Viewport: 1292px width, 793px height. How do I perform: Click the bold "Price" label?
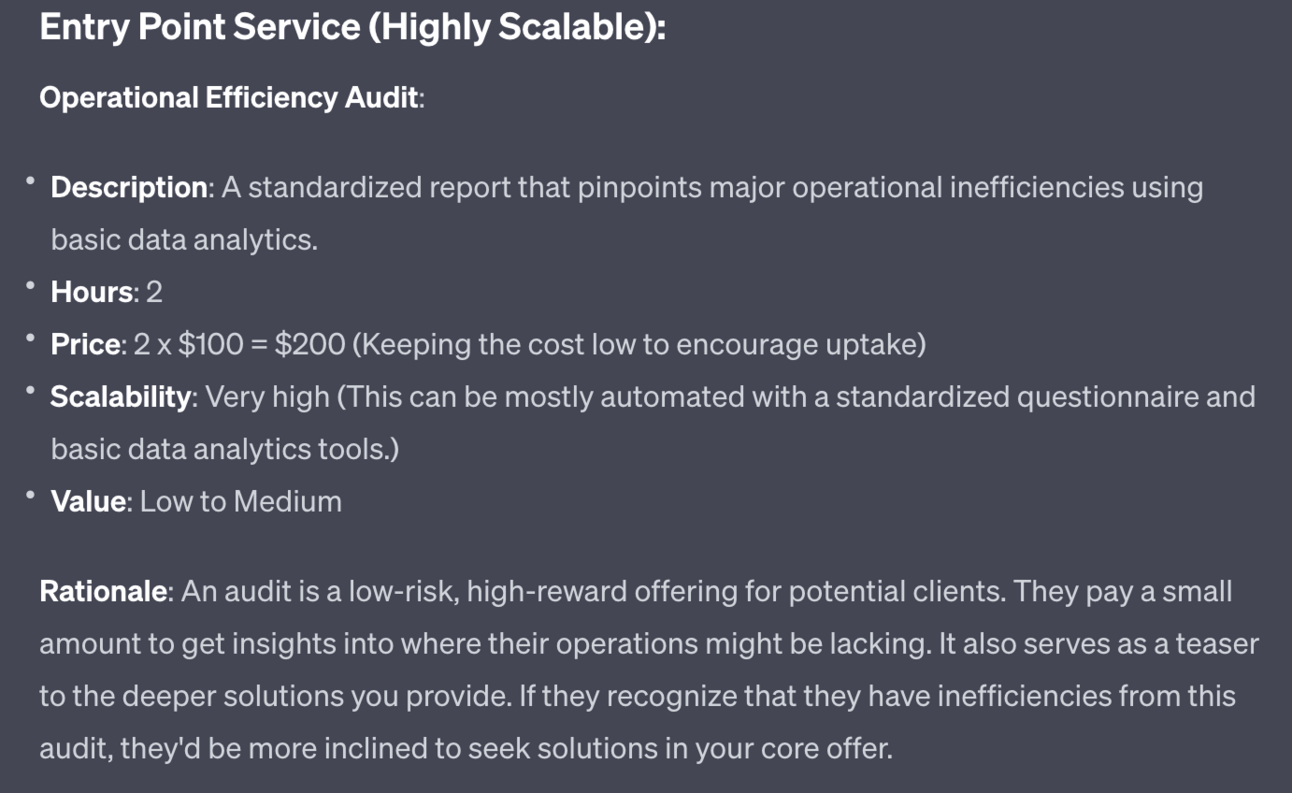pyautogui.click(x=86, y=344)
